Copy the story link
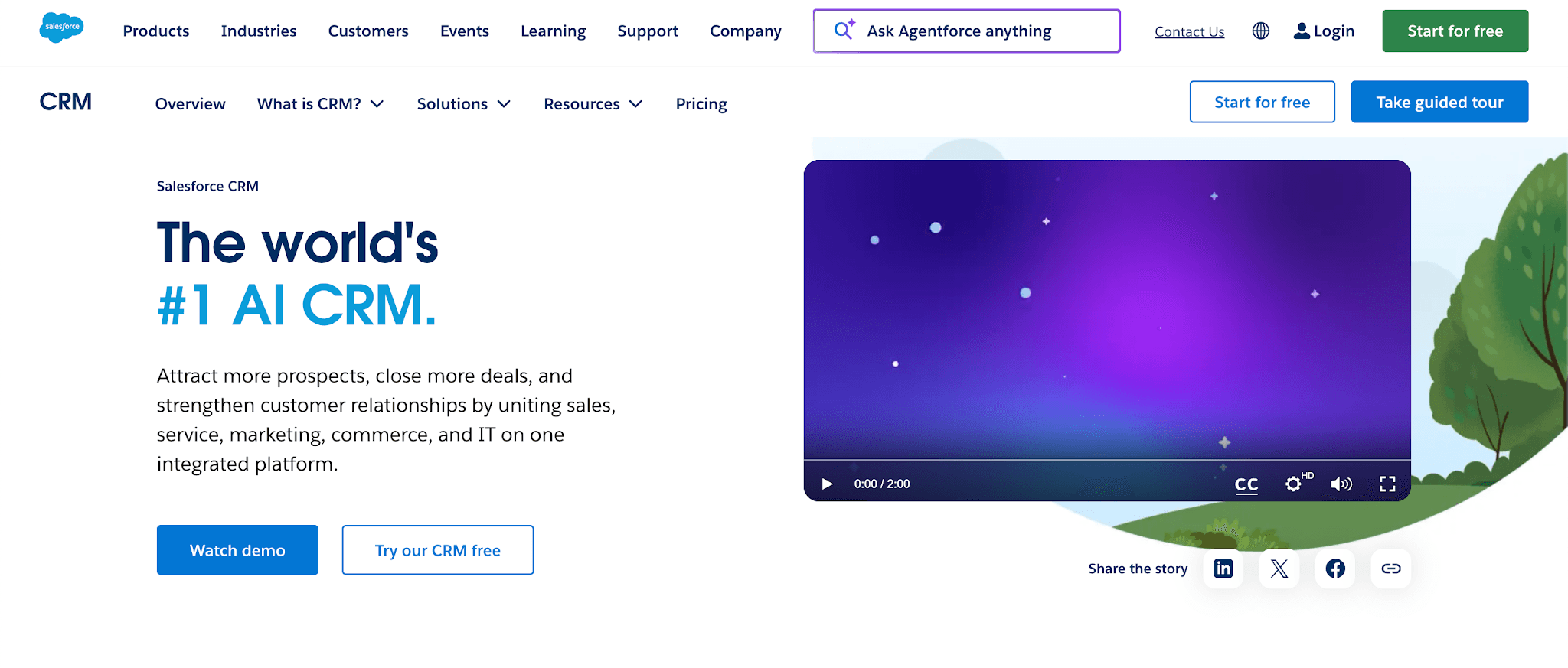1568x668 pixels. [x=1391, y=569]
